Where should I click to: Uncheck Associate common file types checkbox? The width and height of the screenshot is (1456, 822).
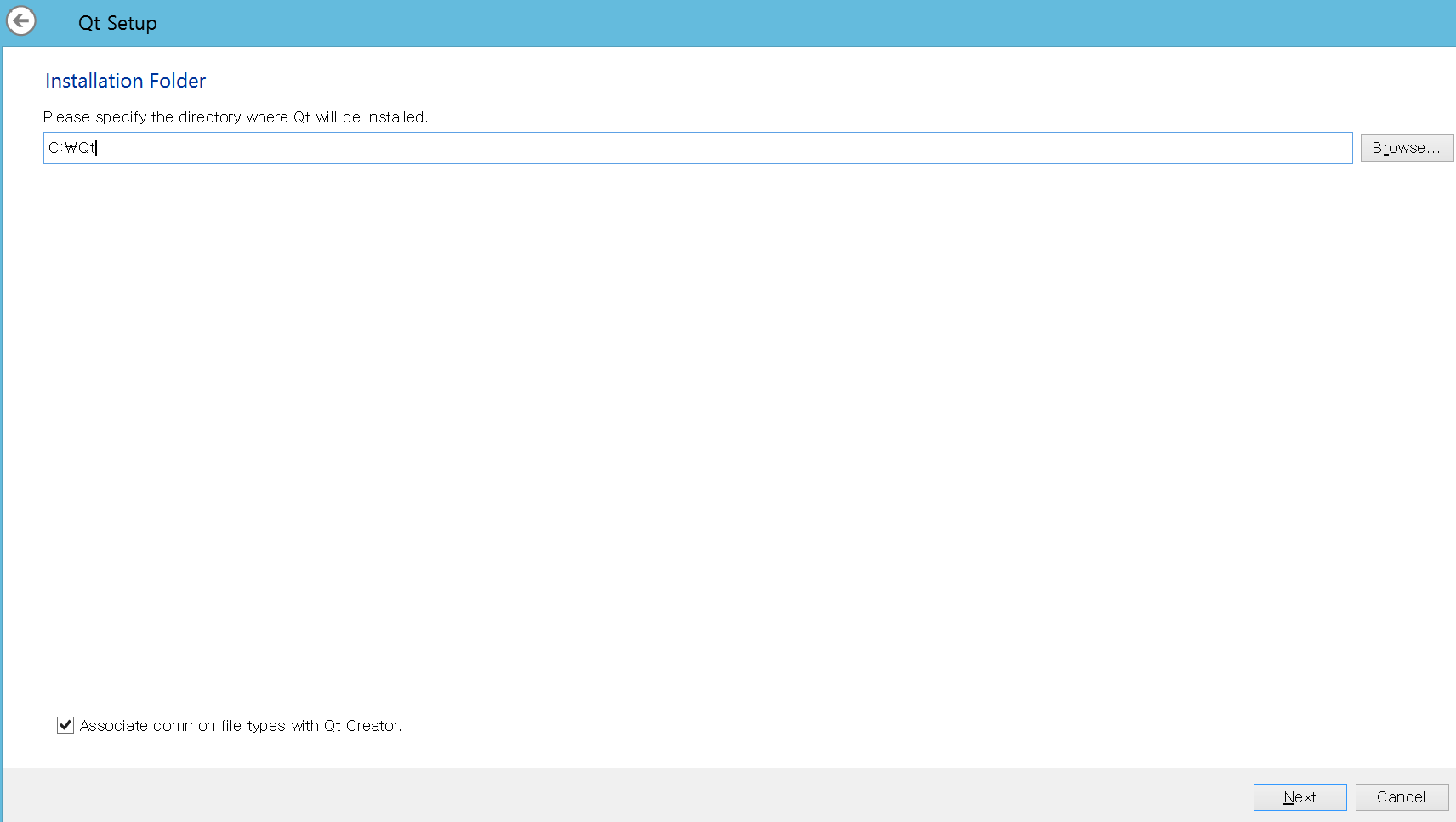pos(65,725)
